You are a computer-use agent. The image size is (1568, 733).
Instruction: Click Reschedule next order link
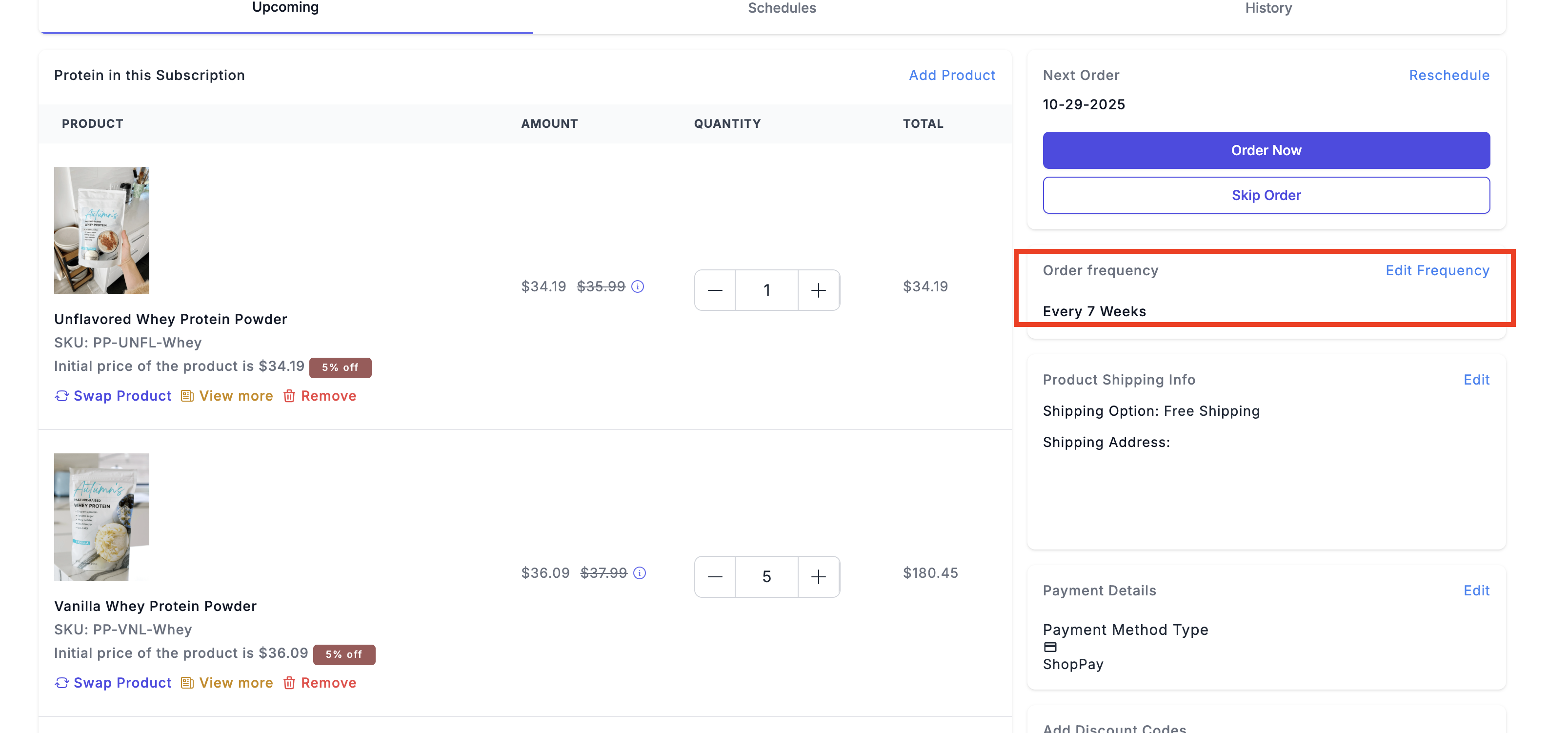point(1448,75)
